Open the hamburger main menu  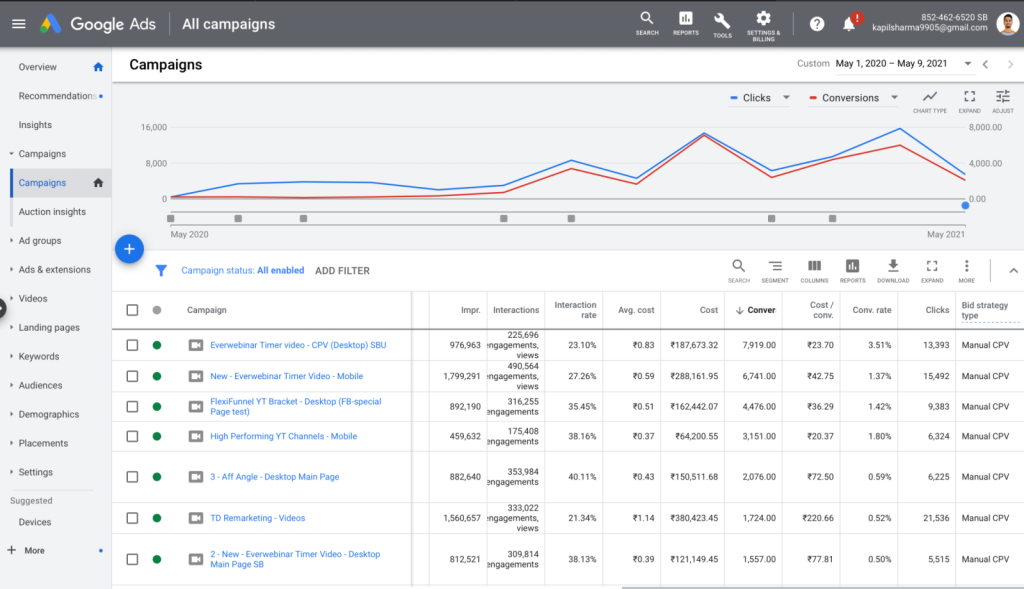[19, 24]
